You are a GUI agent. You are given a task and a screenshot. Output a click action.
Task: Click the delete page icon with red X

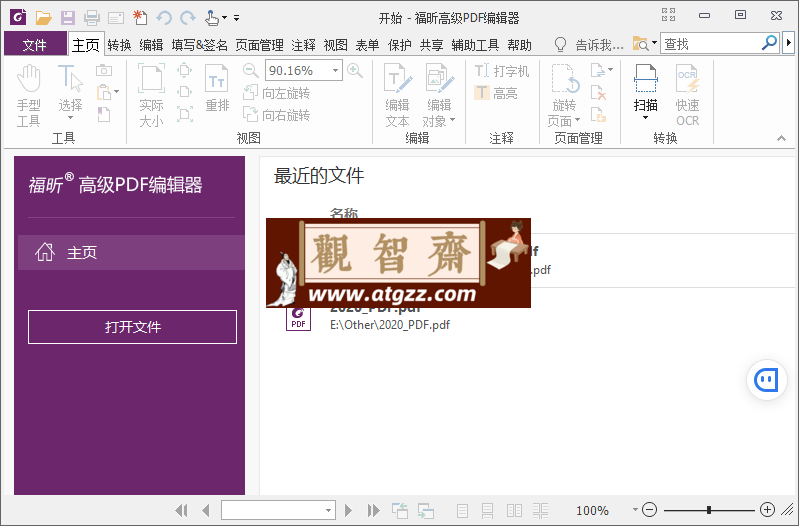coord(598,93)
